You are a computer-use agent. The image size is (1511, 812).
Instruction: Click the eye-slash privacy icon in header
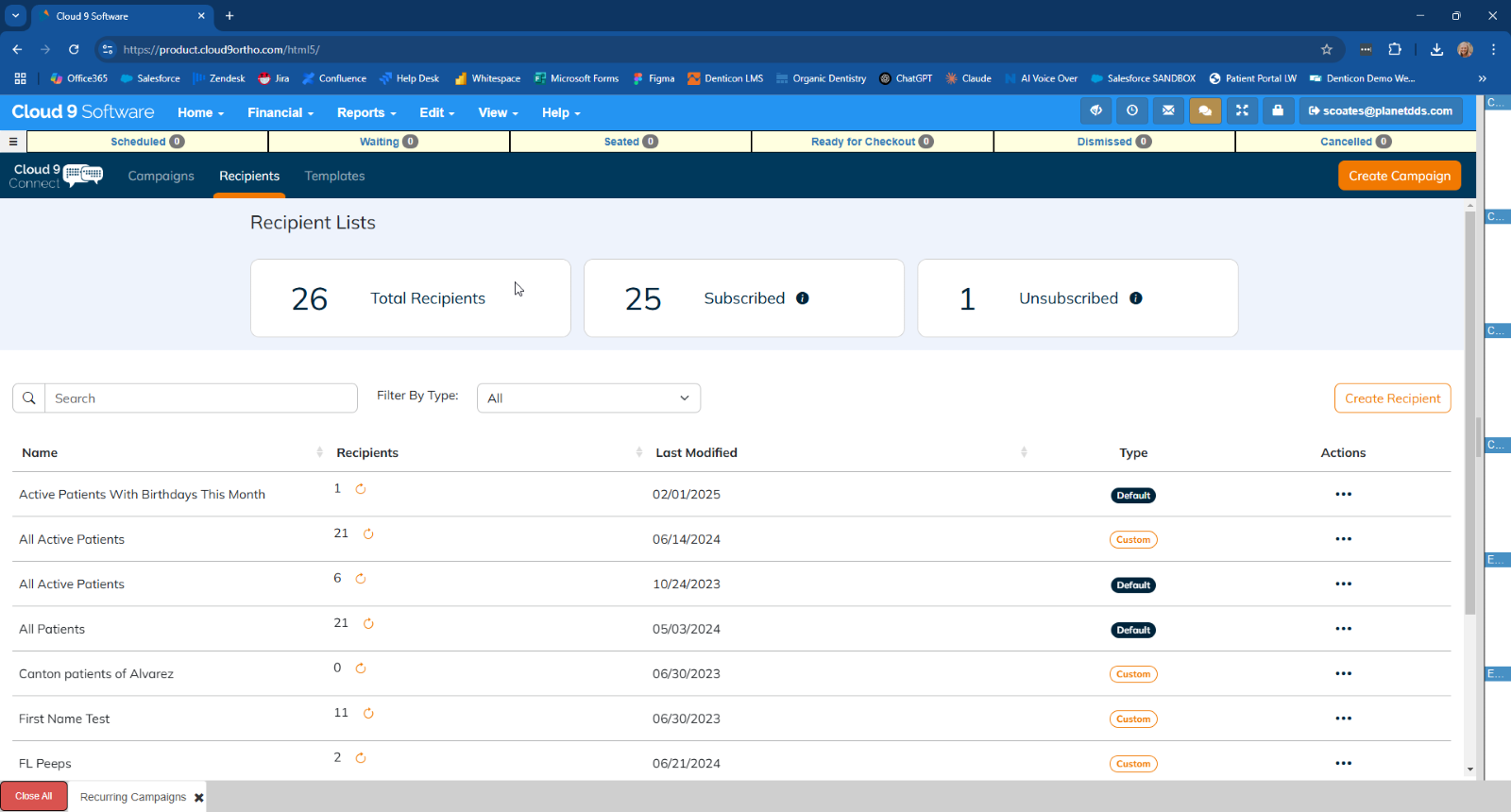coord(1095,111)
